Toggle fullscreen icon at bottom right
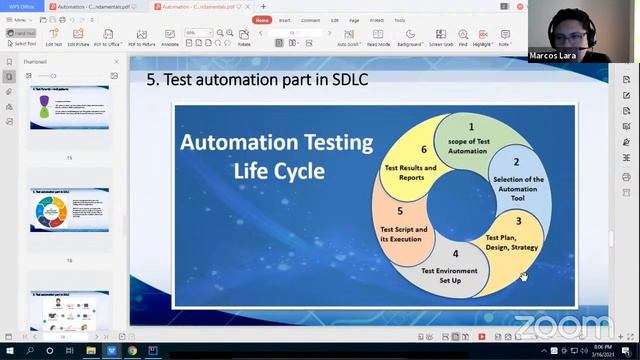 (x=631, y=337)
